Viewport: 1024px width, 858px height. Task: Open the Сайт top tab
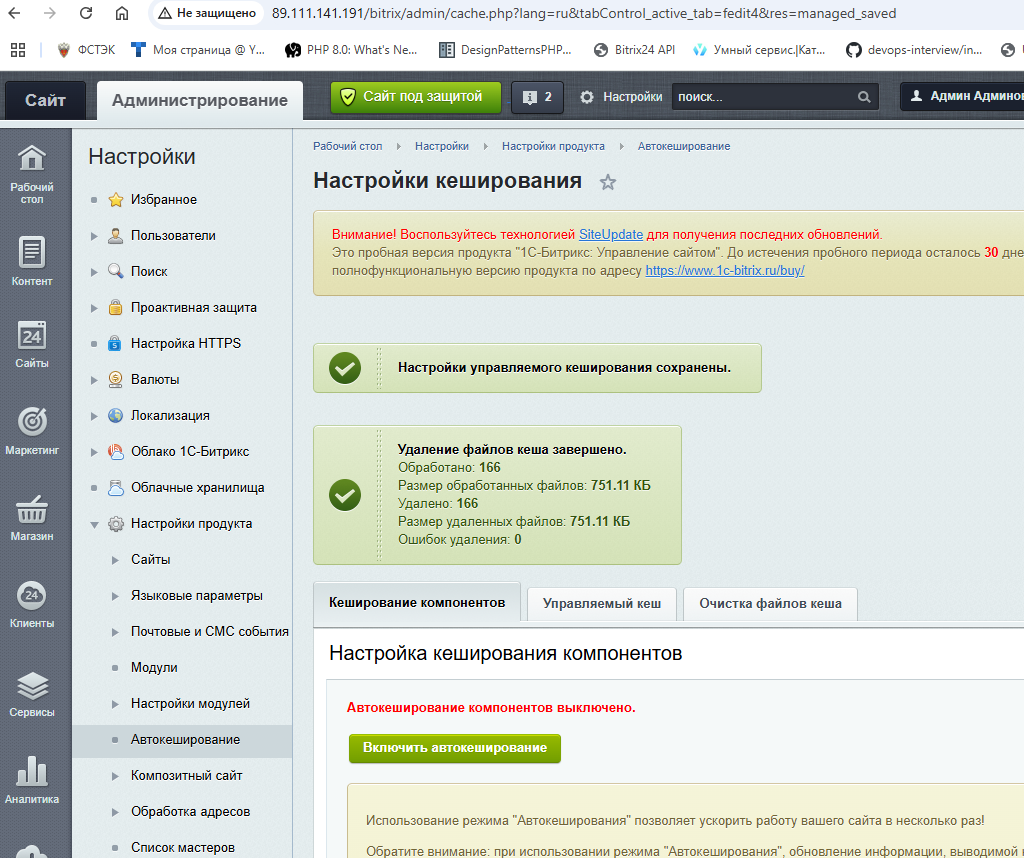(45, 100)
